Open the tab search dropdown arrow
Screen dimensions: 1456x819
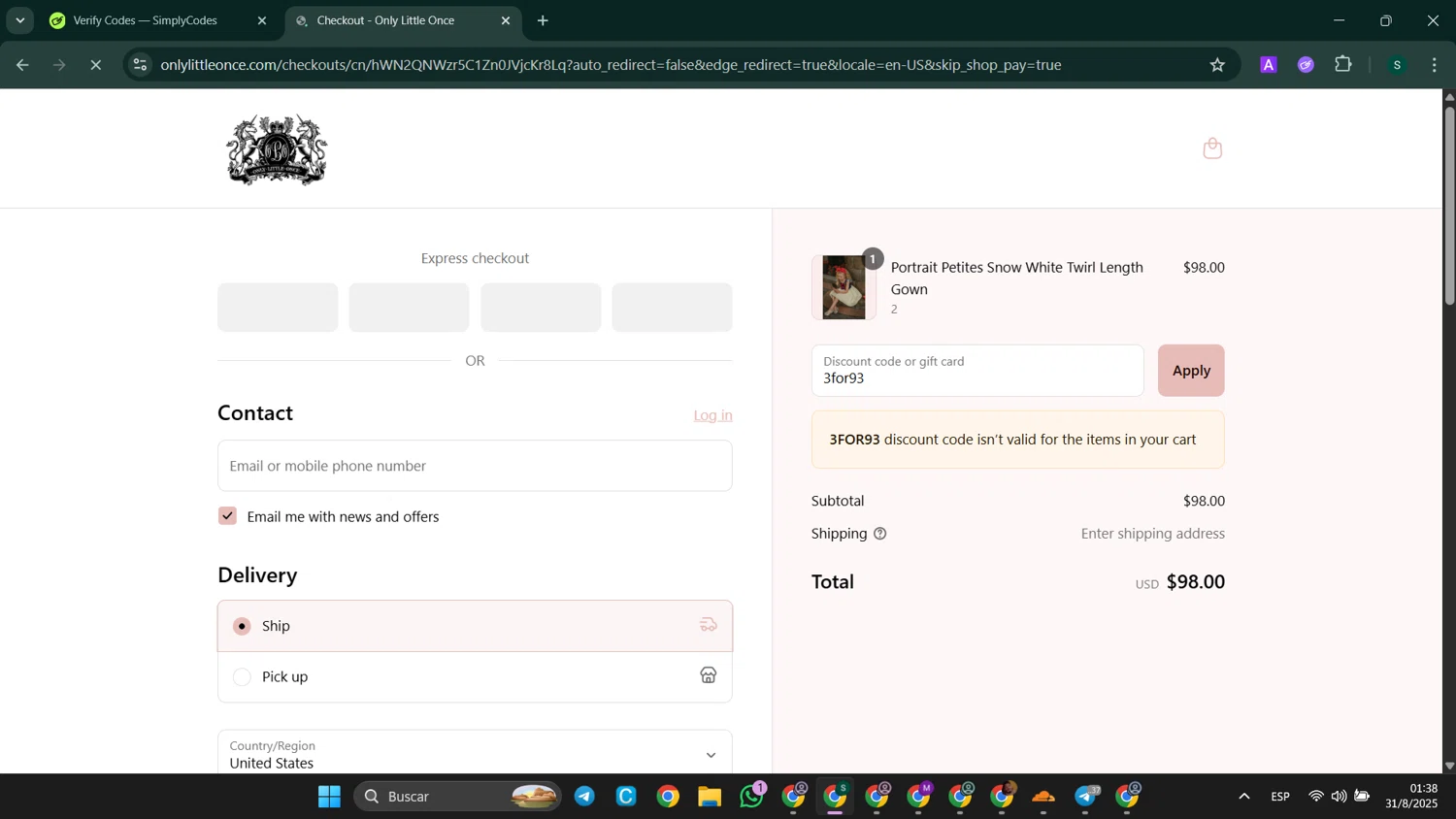(19, 20)
